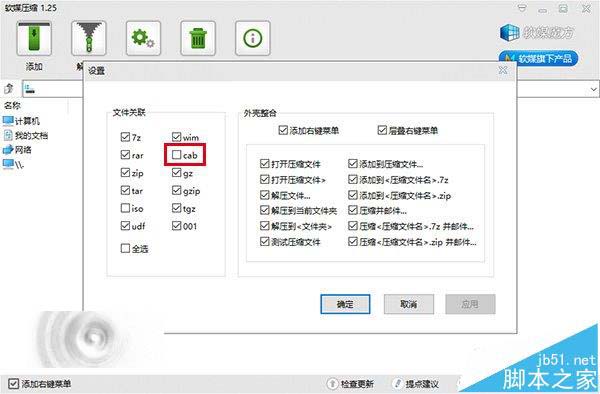
Task: Toggle the 添加到压缩文件... checkbox
Action: click(353, 164)
